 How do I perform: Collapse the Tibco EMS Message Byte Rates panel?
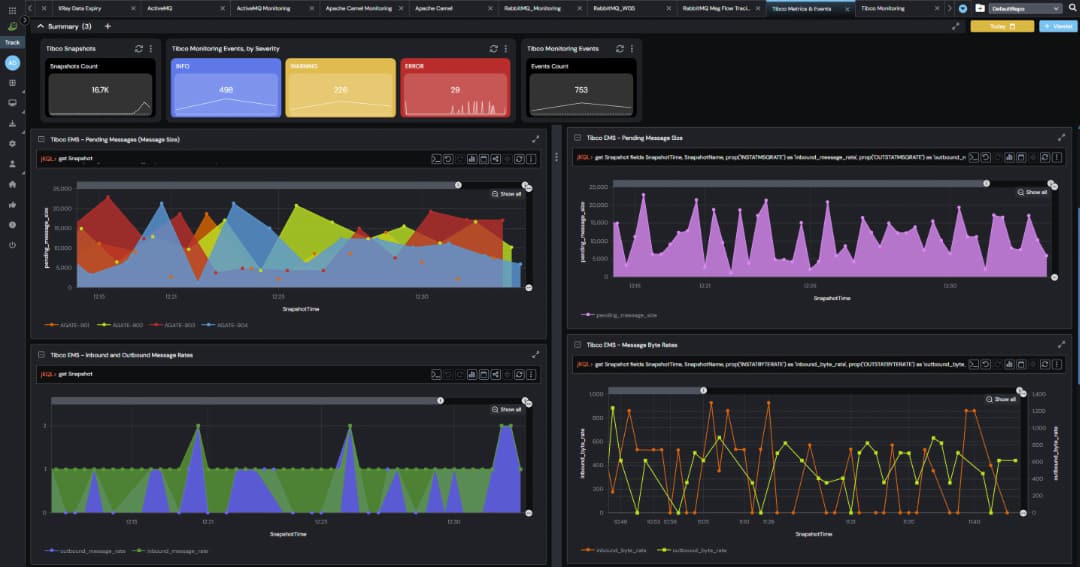point(578,345)
